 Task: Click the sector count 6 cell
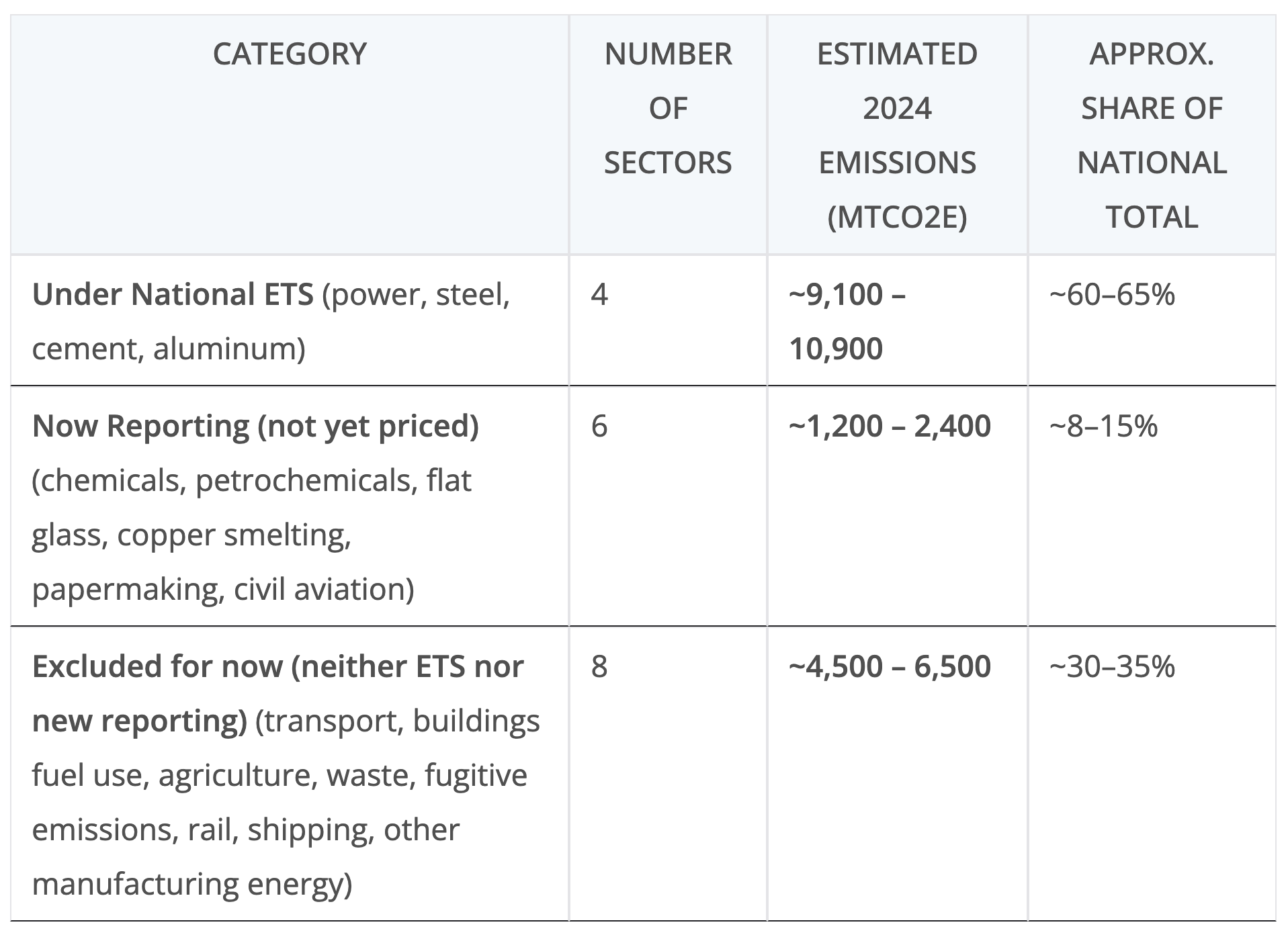pos(599,426)
